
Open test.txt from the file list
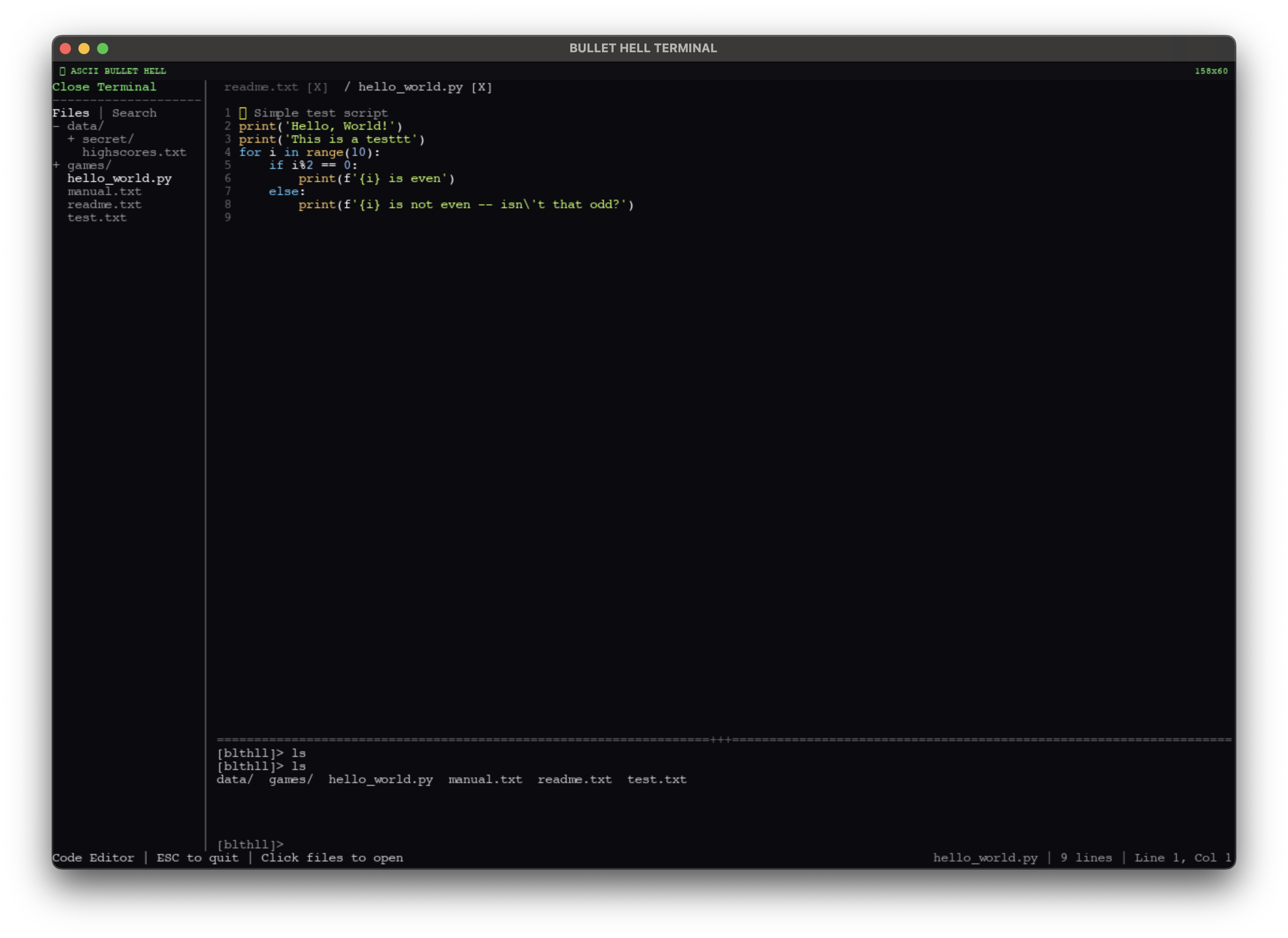(x=97, y=217)
